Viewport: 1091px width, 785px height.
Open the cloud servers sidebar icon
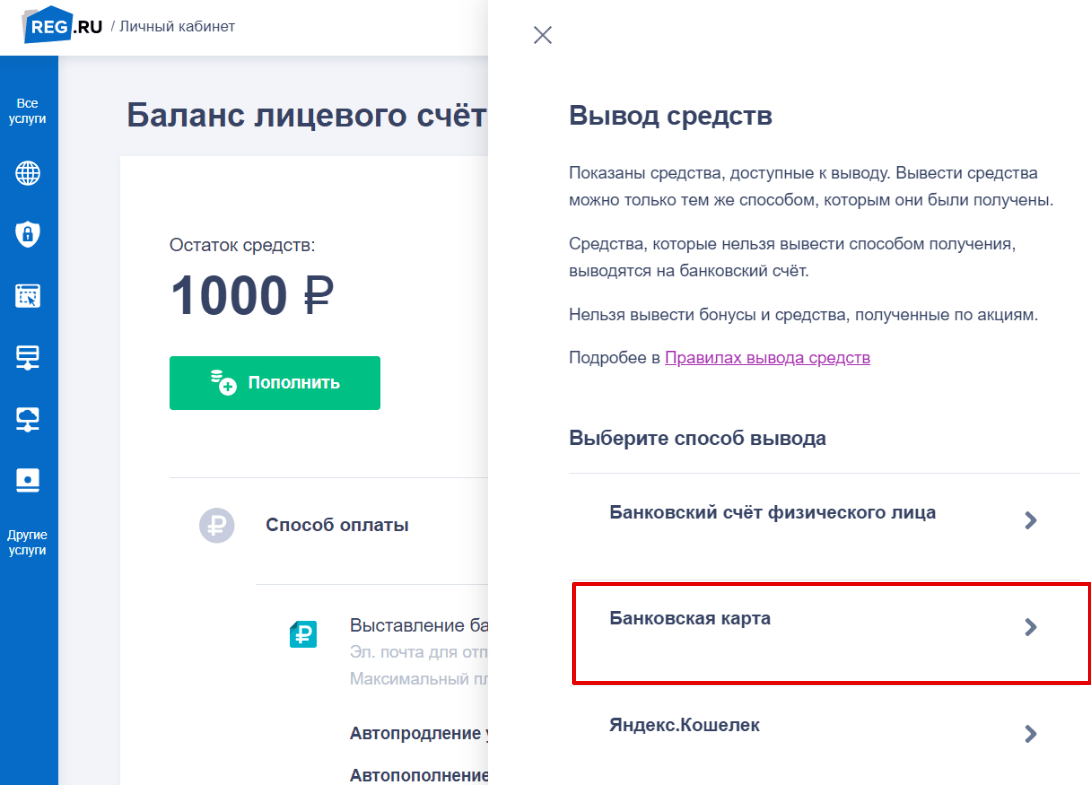click(28, 419)
